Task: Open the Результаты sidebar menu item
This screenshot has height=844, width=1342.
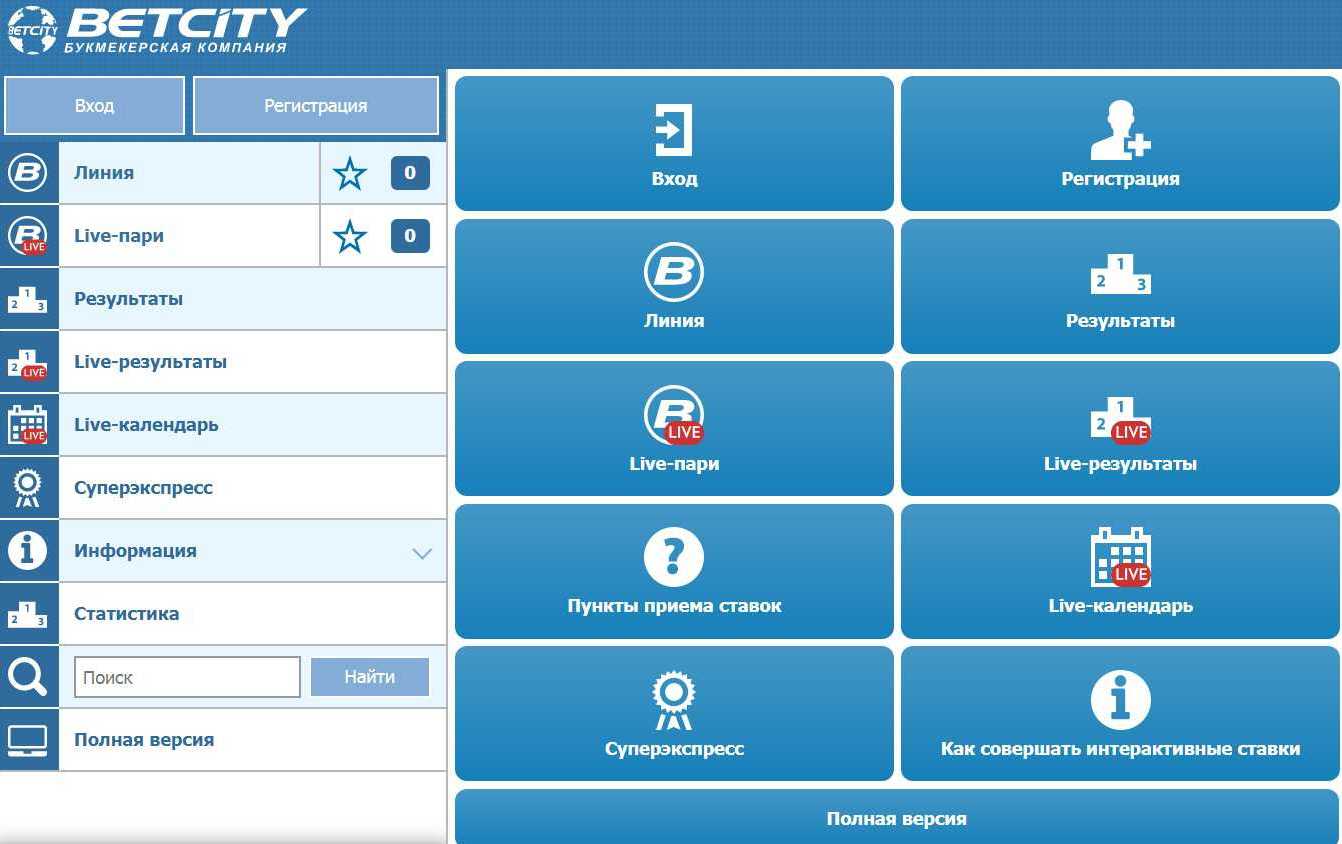Action: point(253,299)
